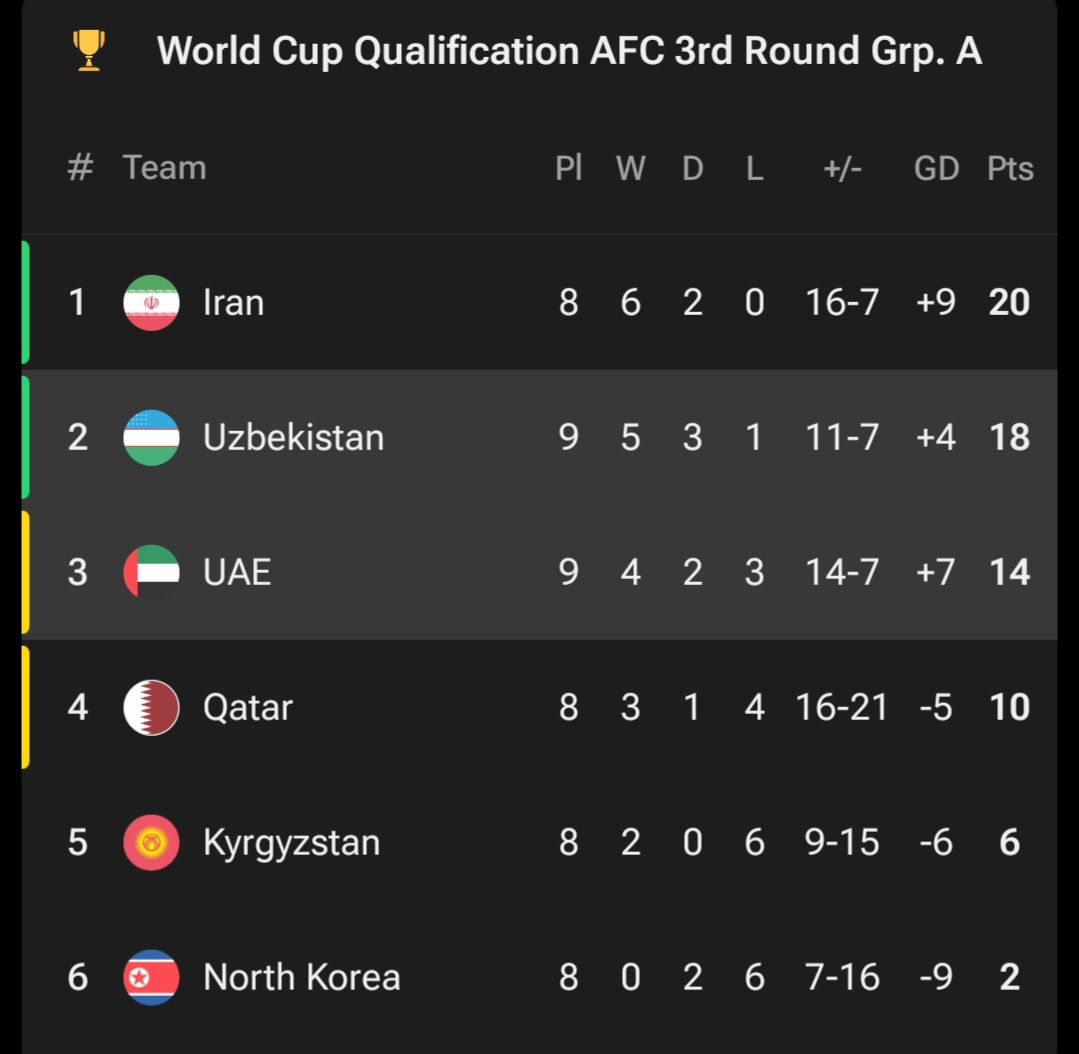Open the Kyrgyzstan team name
Viewport: 1079px width, 1054px height.
click(x=291, y=842)
